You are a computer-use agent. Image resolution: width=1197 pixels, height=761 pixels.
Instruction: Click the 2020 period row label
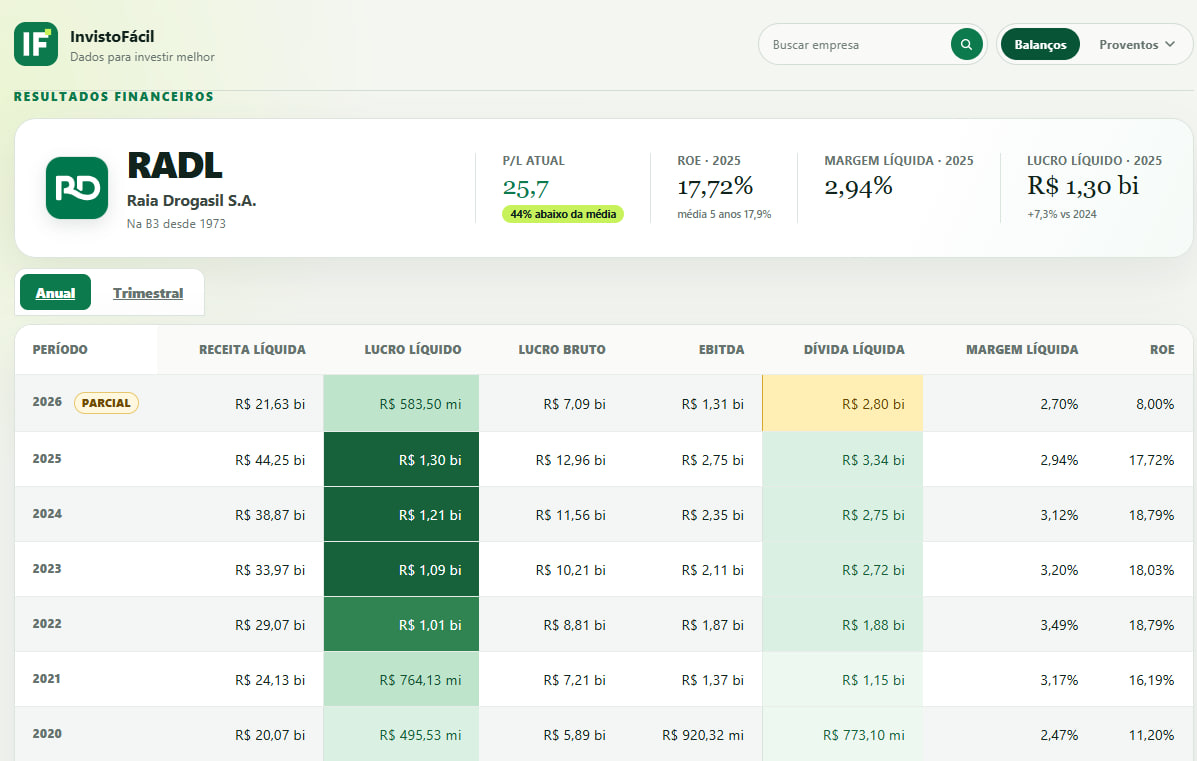tap(47, 734)
